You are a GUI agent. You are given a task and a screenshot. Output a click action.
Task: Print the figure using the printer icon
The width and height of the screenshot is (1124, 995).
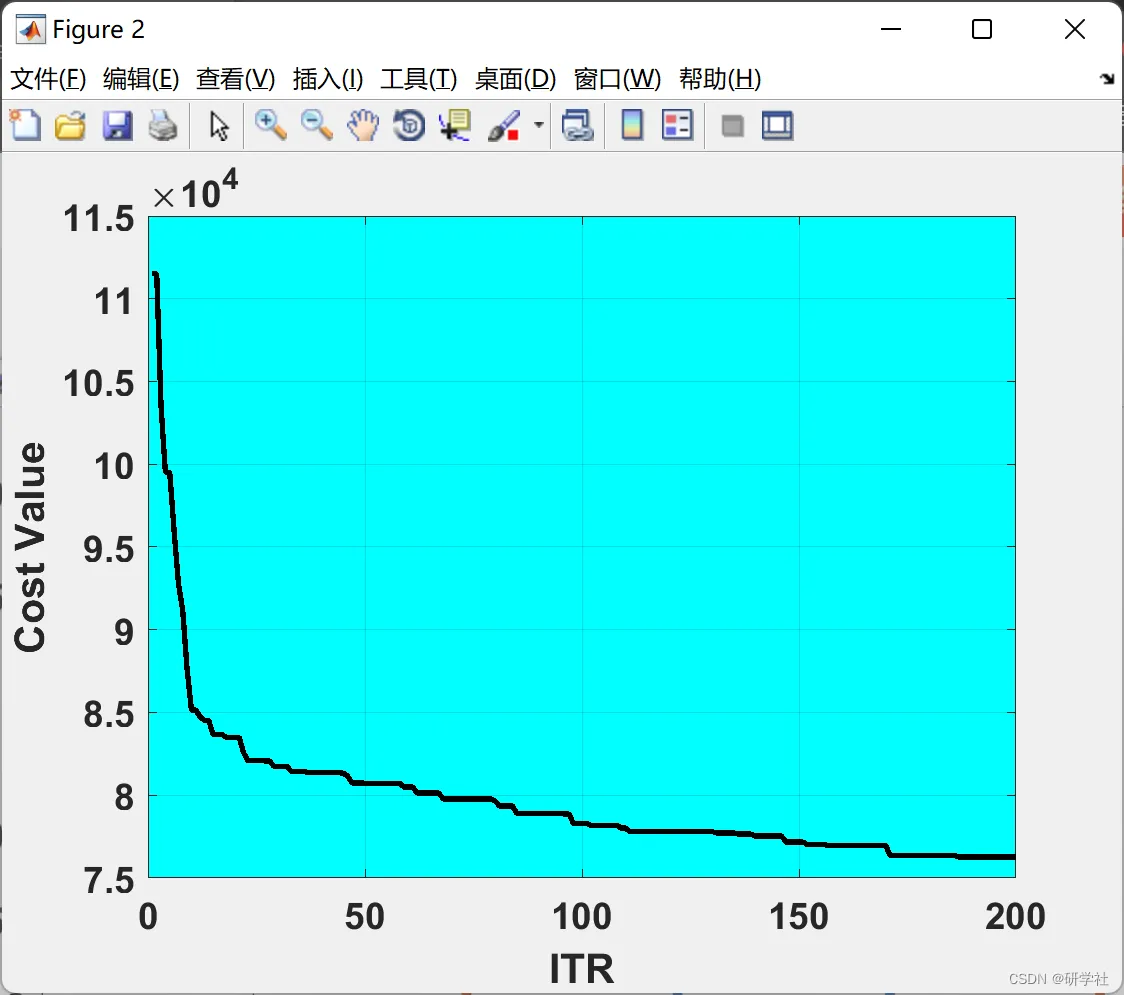[163, 125]
